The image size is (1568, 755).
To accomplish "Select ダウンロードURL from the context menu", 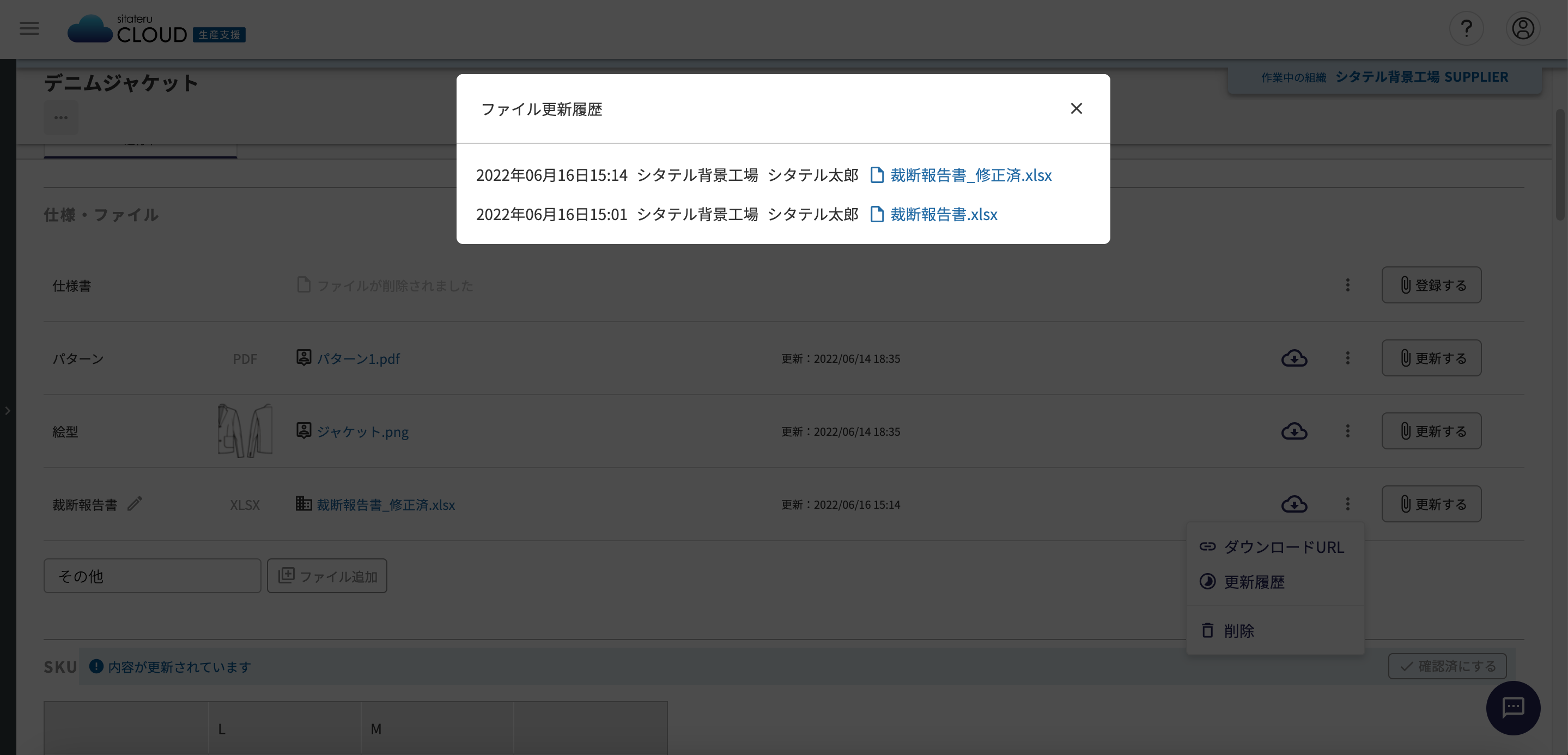I will (x=1275, y=547).
